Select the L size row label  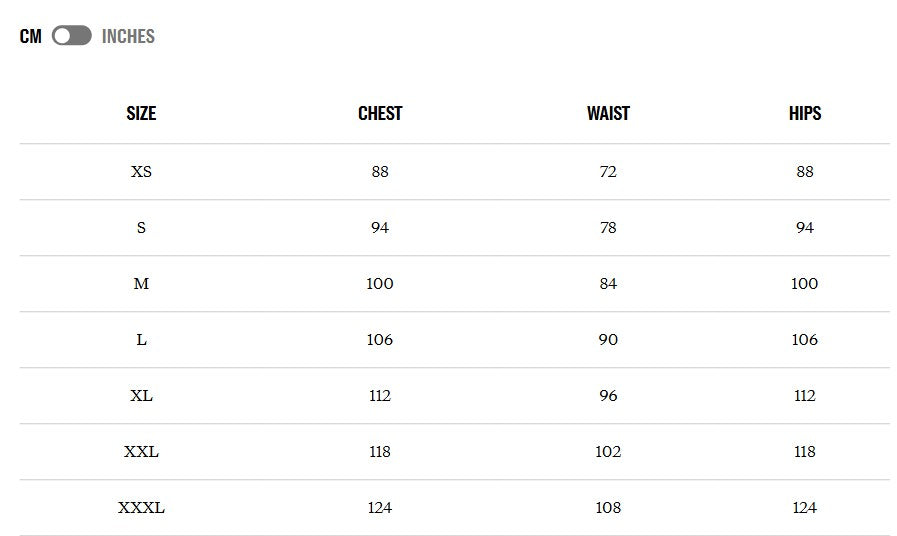click(x=141, y=340)
